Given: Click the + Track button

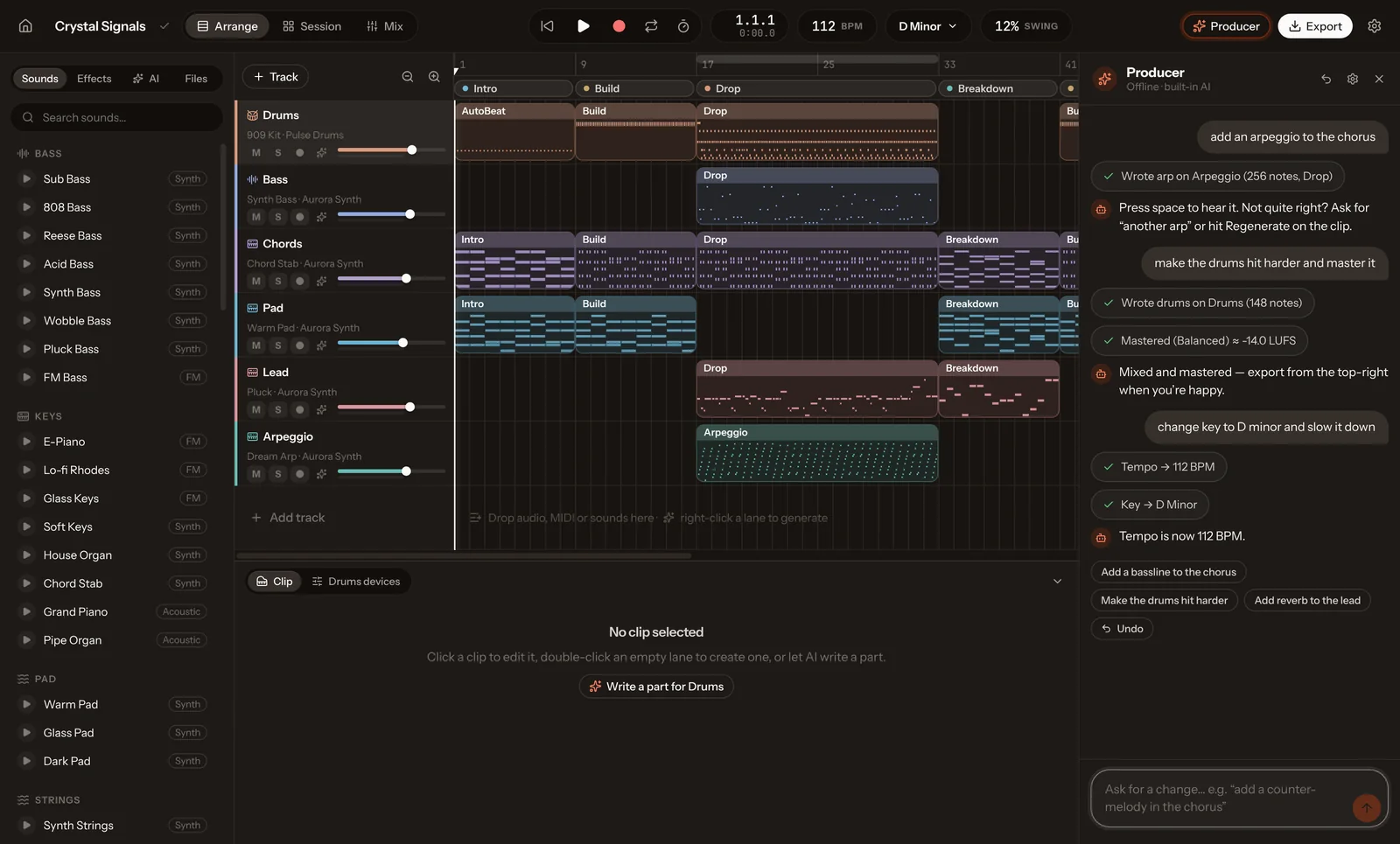Looking at the screenshot, I should coord(276,77).
